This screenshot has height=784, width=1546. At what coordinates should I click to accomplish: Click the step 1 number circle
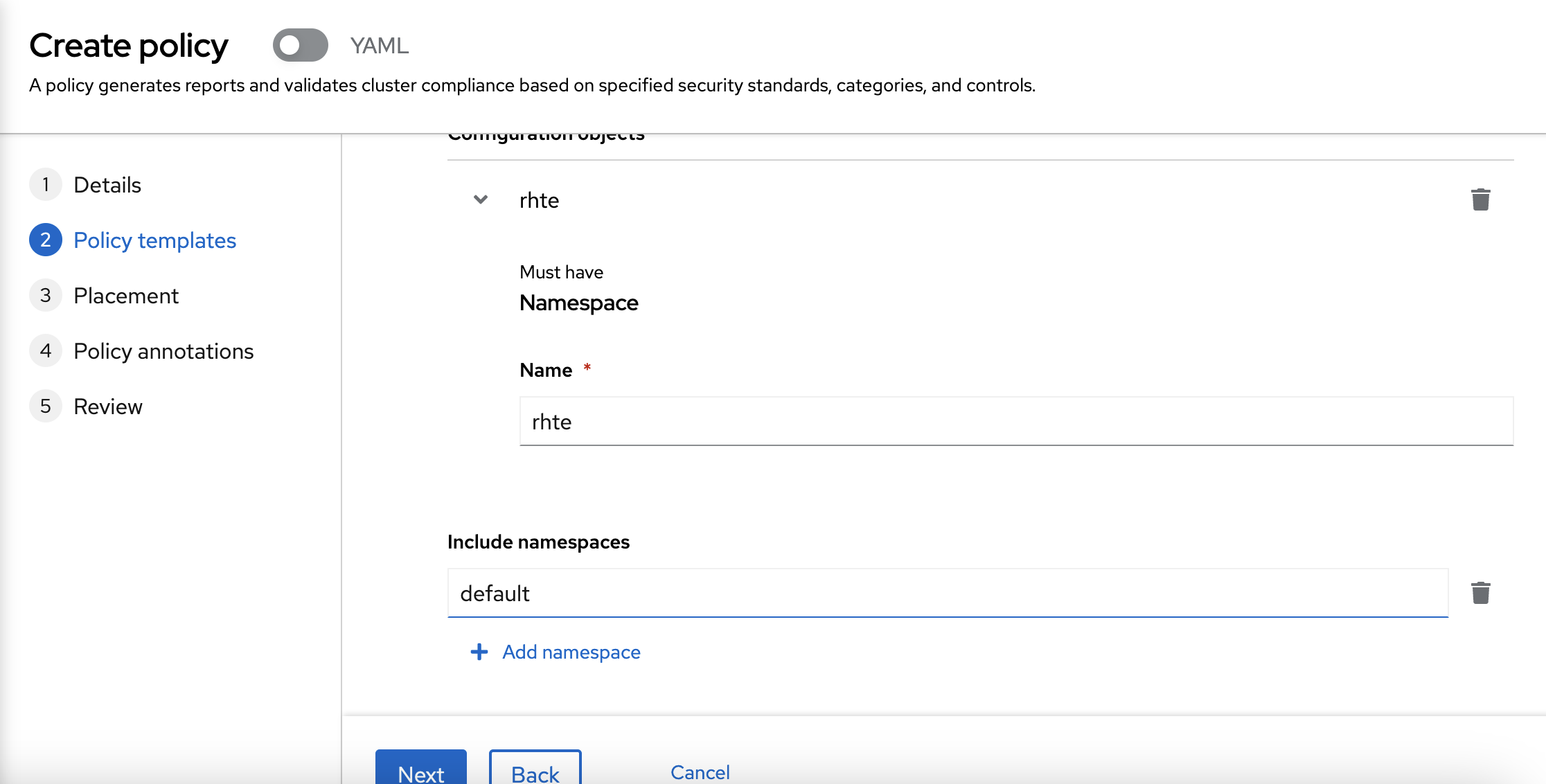[x=46, y=185]
